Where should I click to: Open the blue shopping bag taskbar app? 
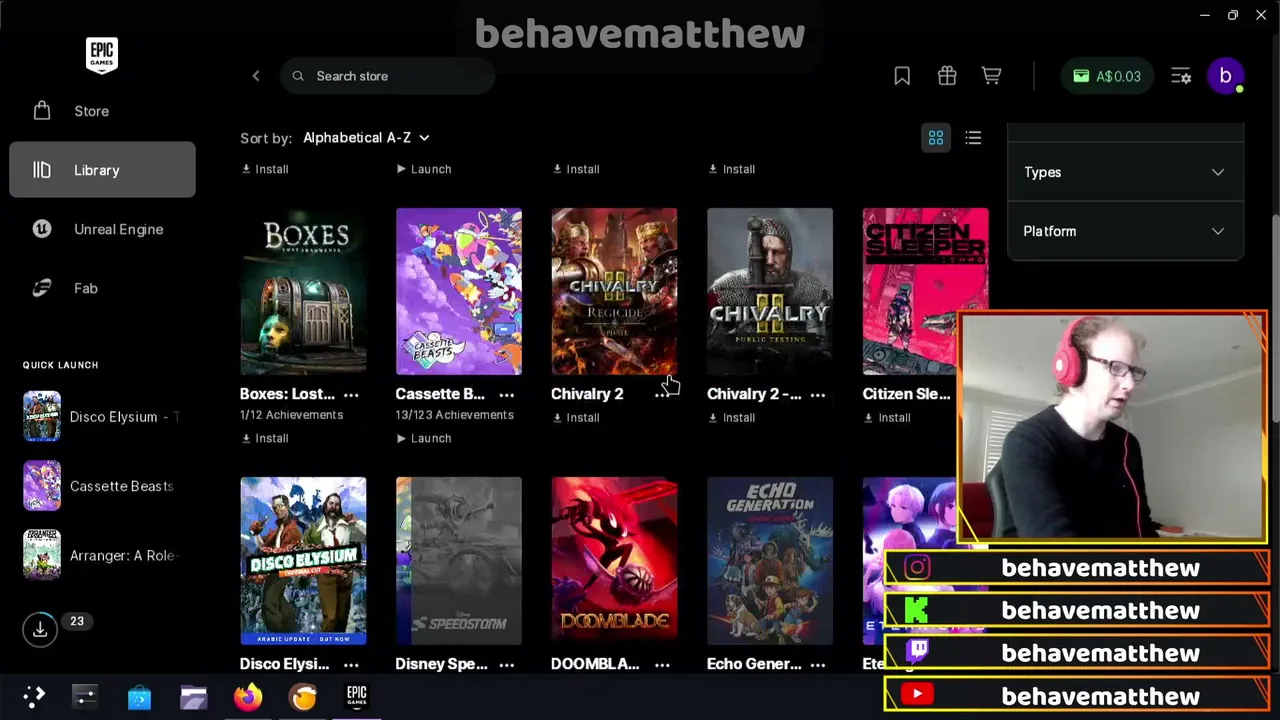click(139, 697)
